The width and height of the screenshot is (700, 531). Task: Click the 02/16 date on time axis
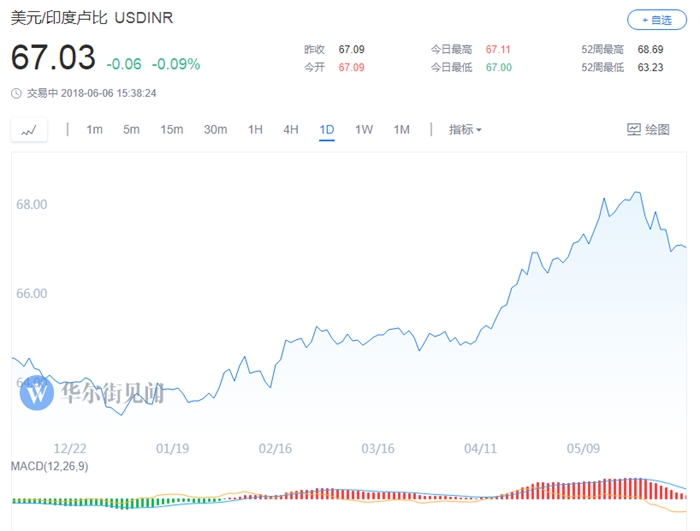275,449
